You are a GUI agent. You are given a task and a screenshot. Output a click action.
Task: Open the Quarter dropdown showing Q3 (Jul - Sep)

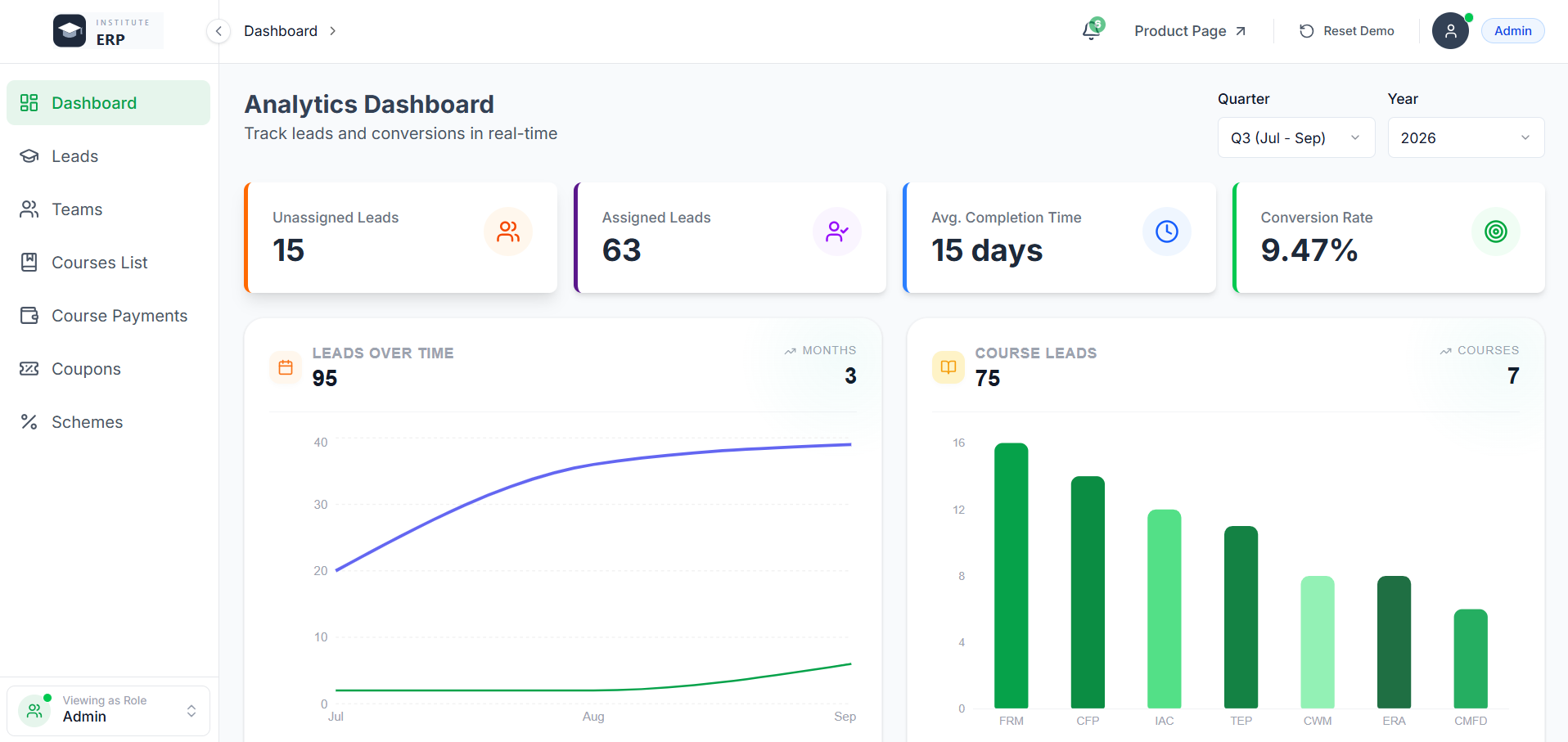[1296, 138]
